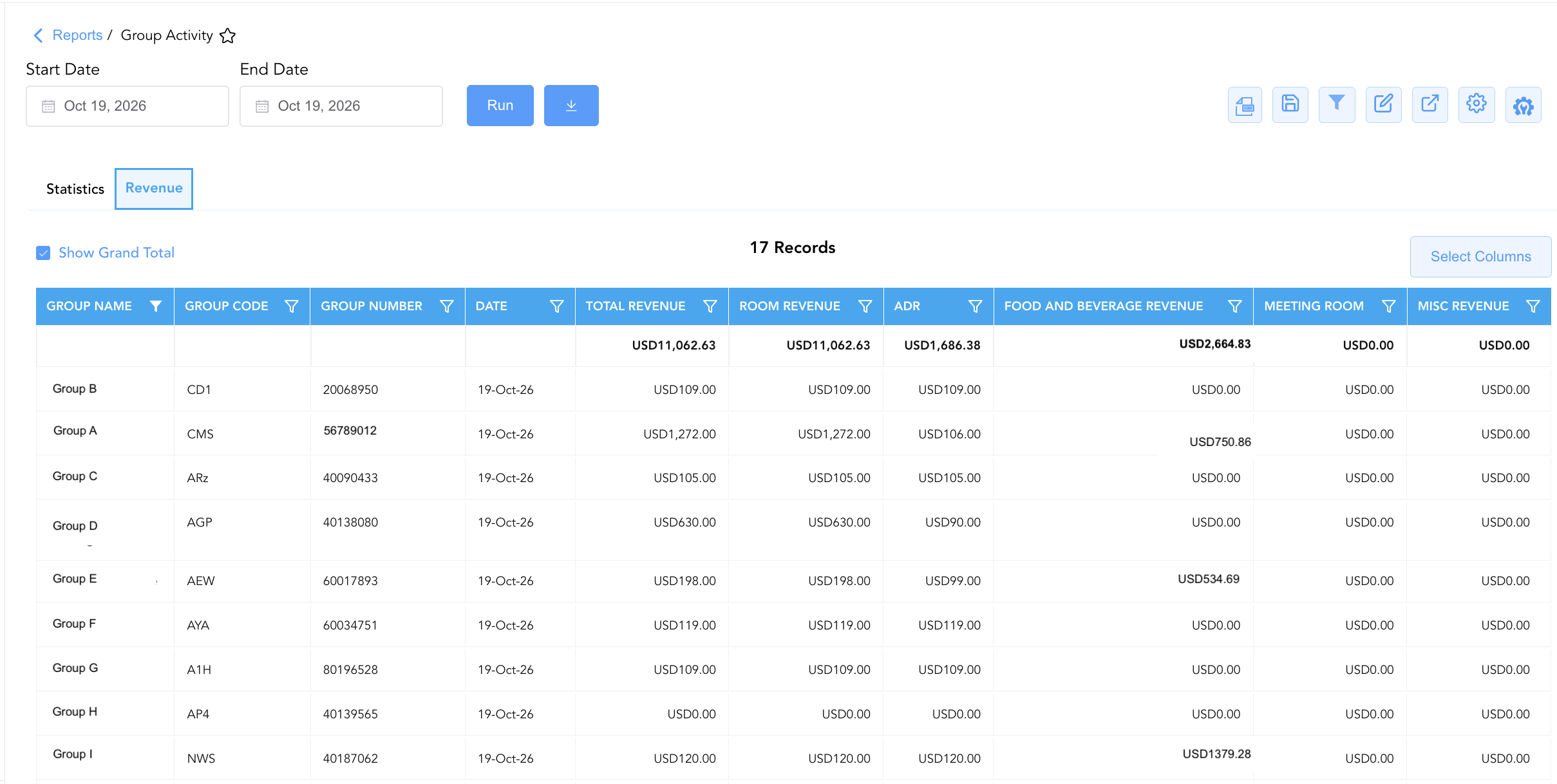Switch to the Statistics tab

75,189
